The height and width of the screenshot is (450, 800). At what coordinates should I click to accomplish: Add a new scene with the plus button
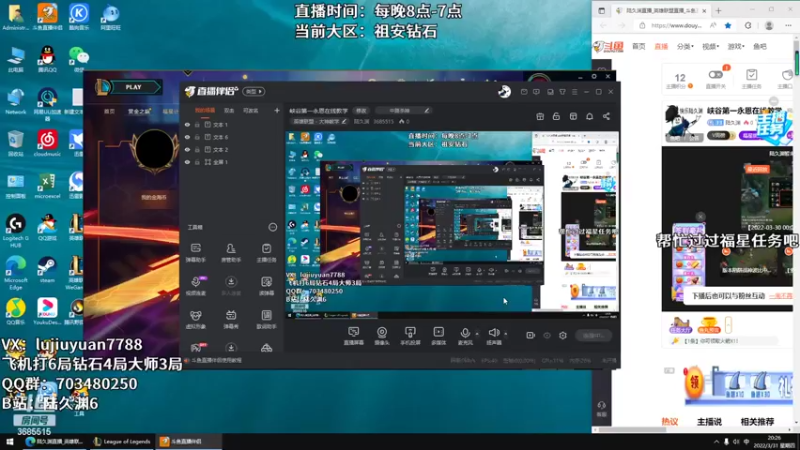(277, 110)
